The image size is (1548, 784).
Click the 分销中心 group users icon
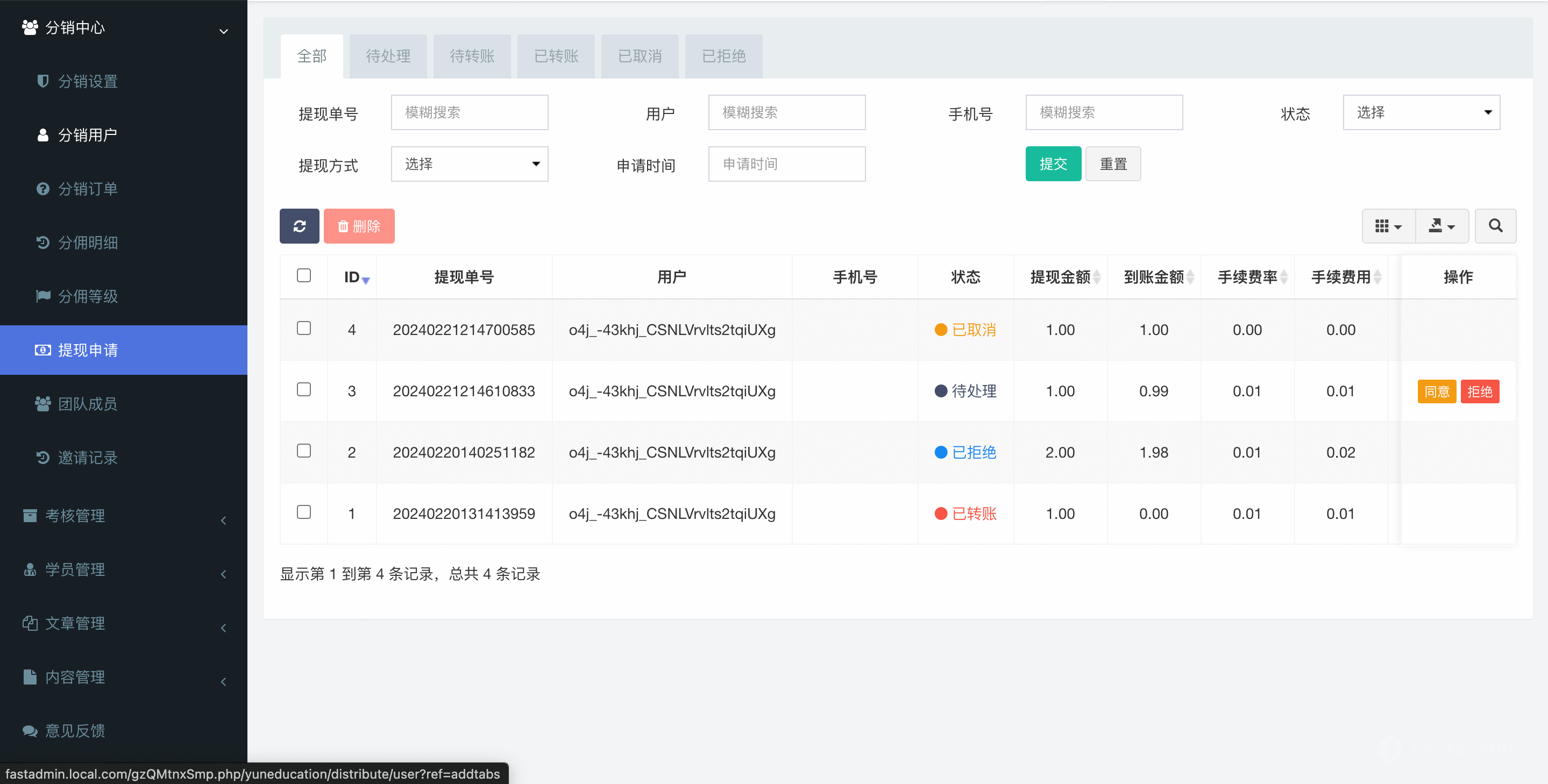click(x=30, y=27)
